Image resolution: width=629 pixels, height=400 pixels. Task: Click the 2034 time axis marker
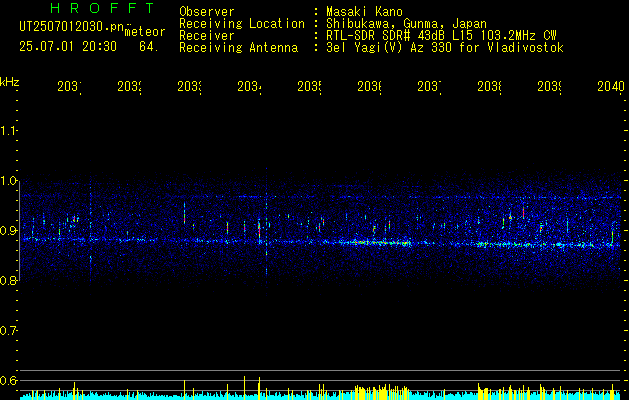coord(249,87)
